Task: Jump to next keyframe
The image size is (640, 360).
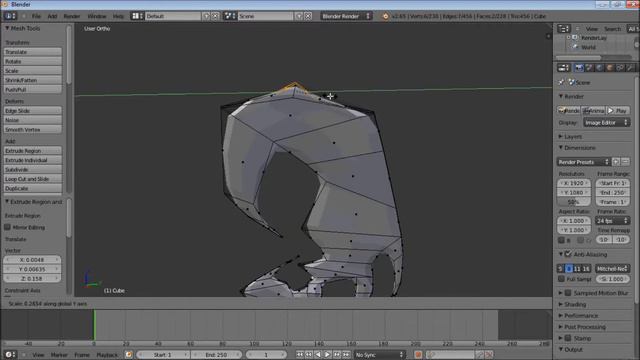Action: point(337,355)
